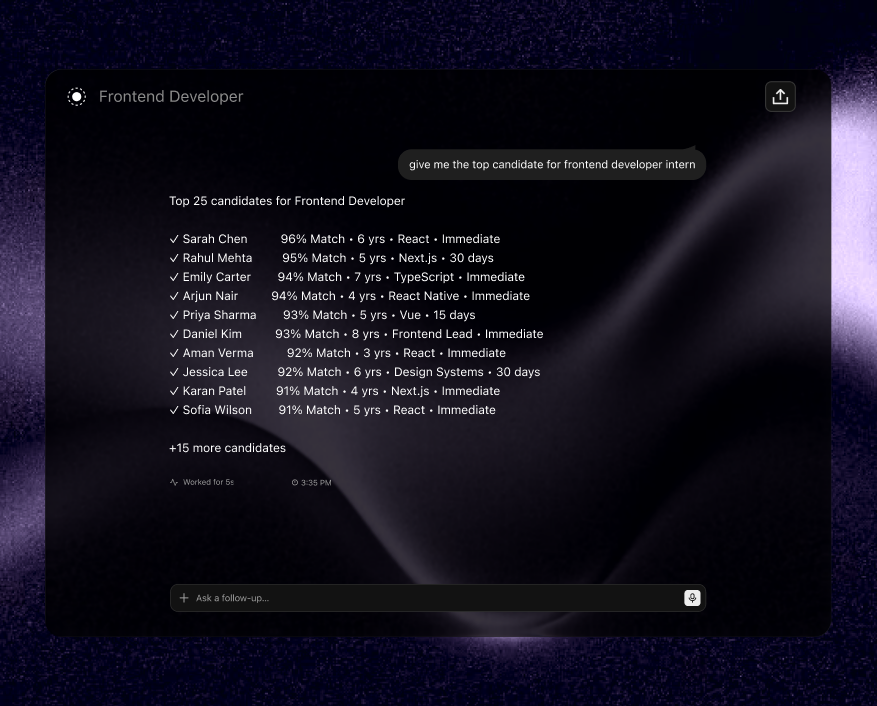Click the clock icon next to 3:35 PM
877x706 pixels.
pos(295,482)
